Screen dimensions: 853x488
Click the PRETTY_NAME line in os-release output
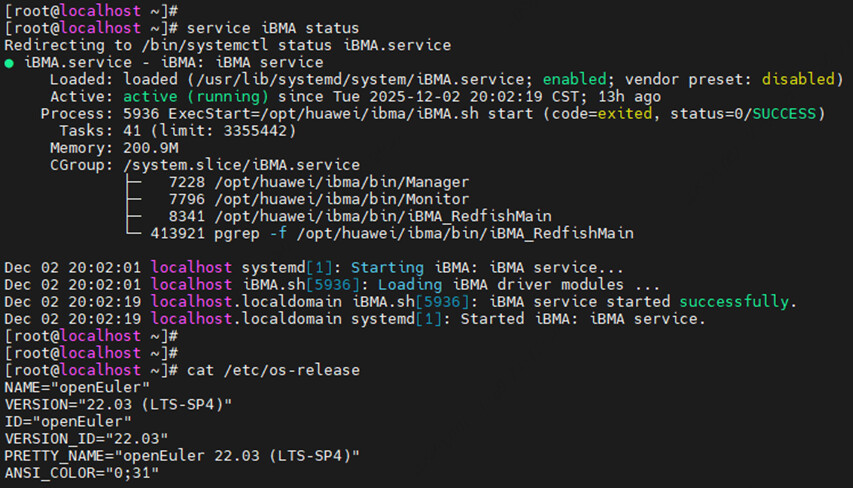click(x=182, y=455)
